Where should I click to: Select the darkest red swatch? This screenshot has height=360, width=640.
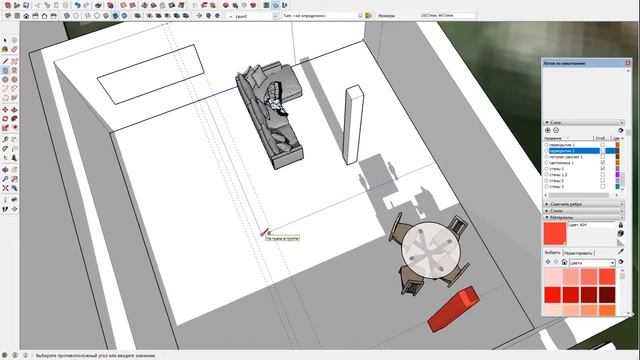pos(607,295)
